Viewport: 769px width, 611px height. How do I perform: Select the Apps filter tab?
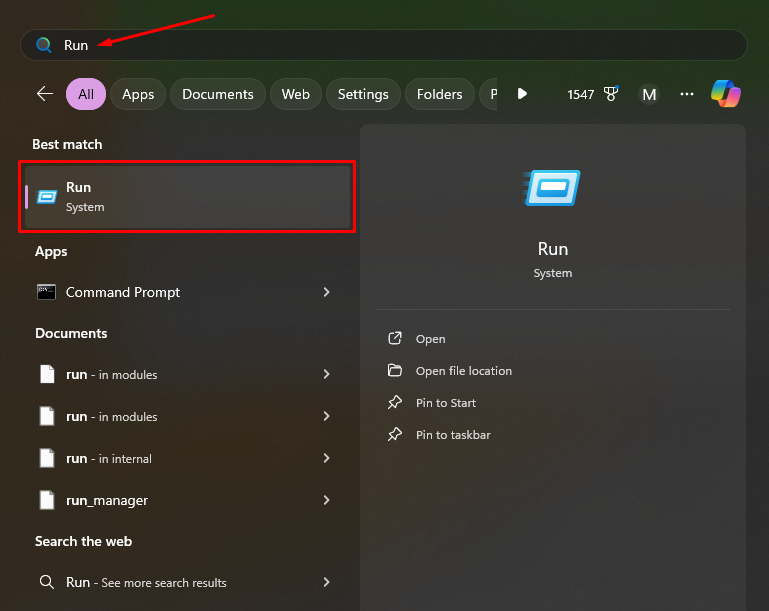coord(138,94)
